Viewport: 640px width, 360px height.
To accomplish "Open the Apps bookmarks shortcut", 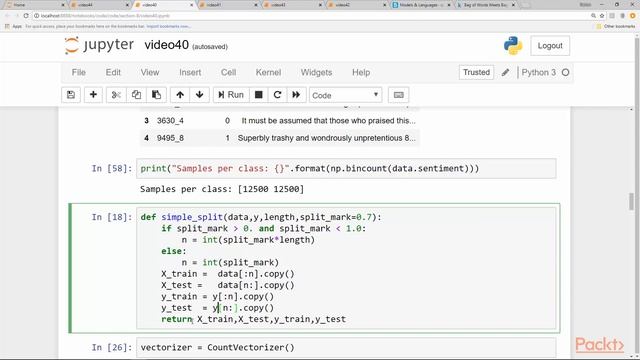I will tap(13, 27).
